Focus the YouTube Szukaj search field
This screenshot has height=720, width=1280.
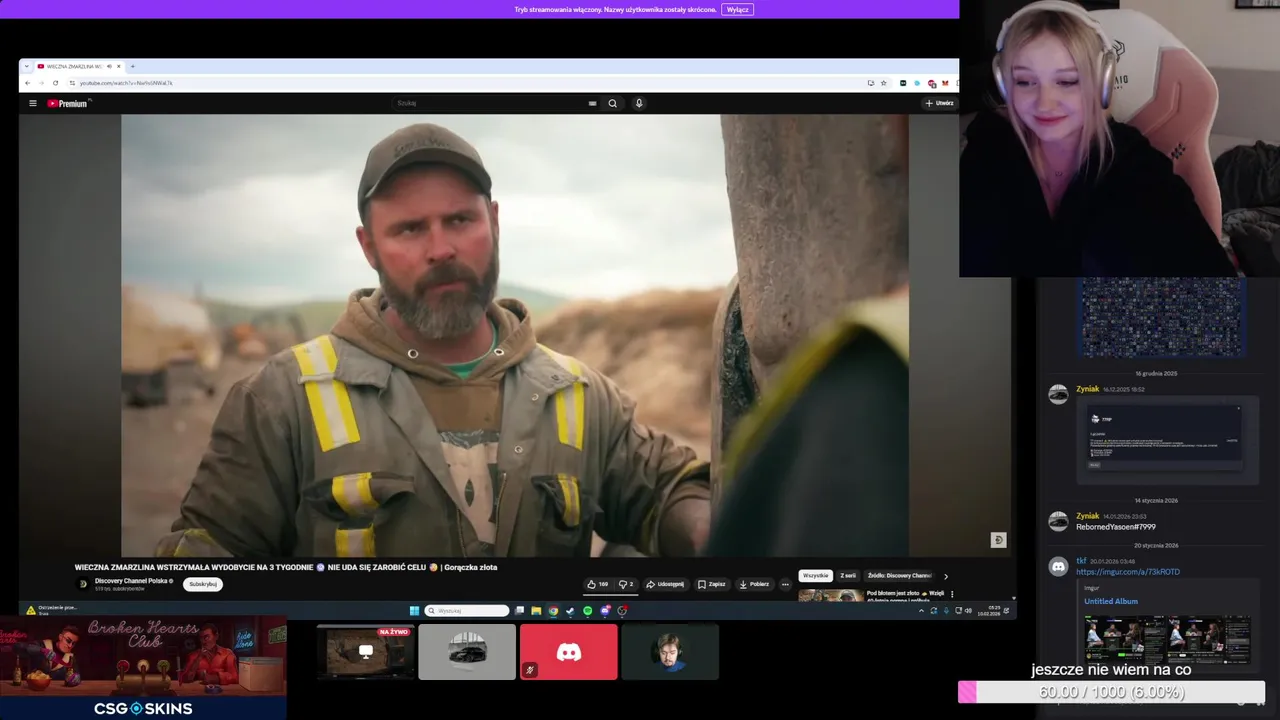(490, 103)
